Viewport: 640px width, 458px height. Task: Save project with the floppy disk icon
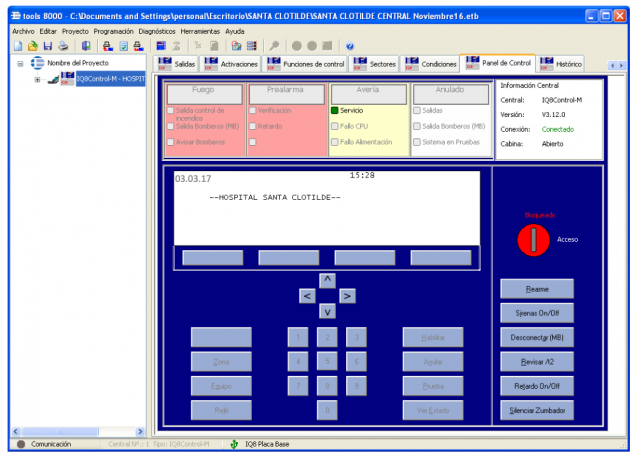[x=48, y=46]
